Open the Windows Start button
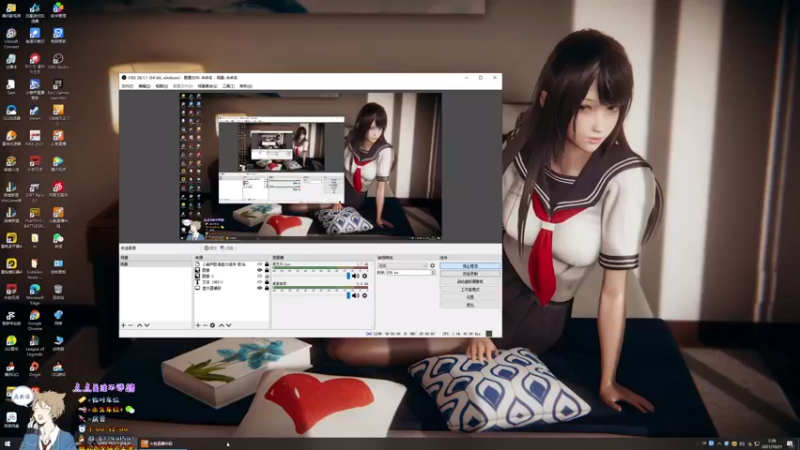Viewport: 800px width, 450px height. tap(7, 444)
